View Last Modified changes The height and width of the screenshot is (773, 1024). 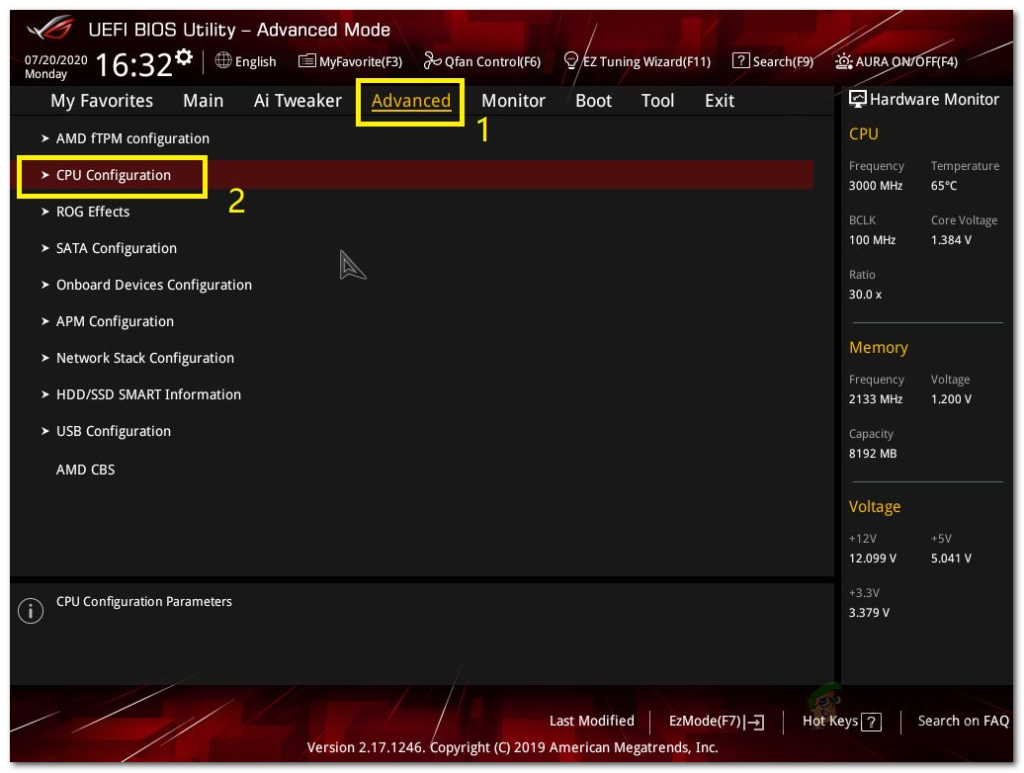(591, 721)
